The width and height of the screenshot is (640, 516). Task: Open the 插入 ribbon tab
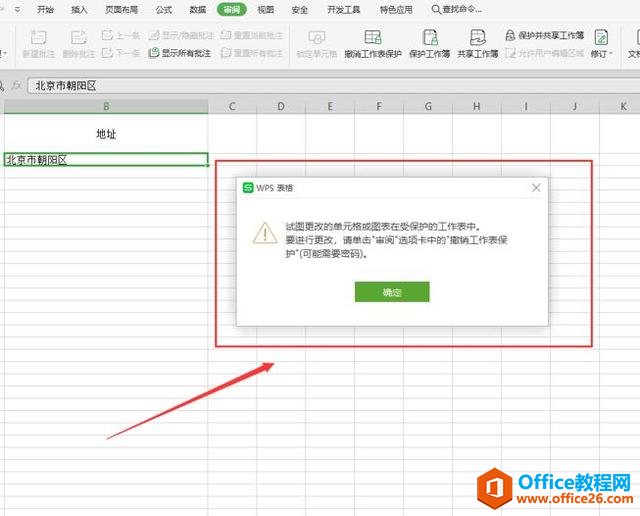pyautogui.click(x=79, y=9)
